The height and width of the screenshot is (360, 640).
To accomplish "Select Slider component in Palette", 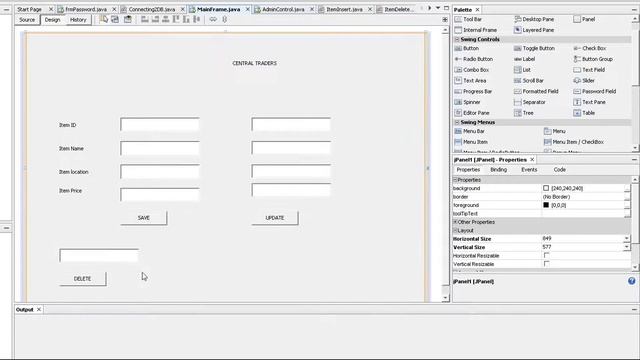I will [584, 81].
